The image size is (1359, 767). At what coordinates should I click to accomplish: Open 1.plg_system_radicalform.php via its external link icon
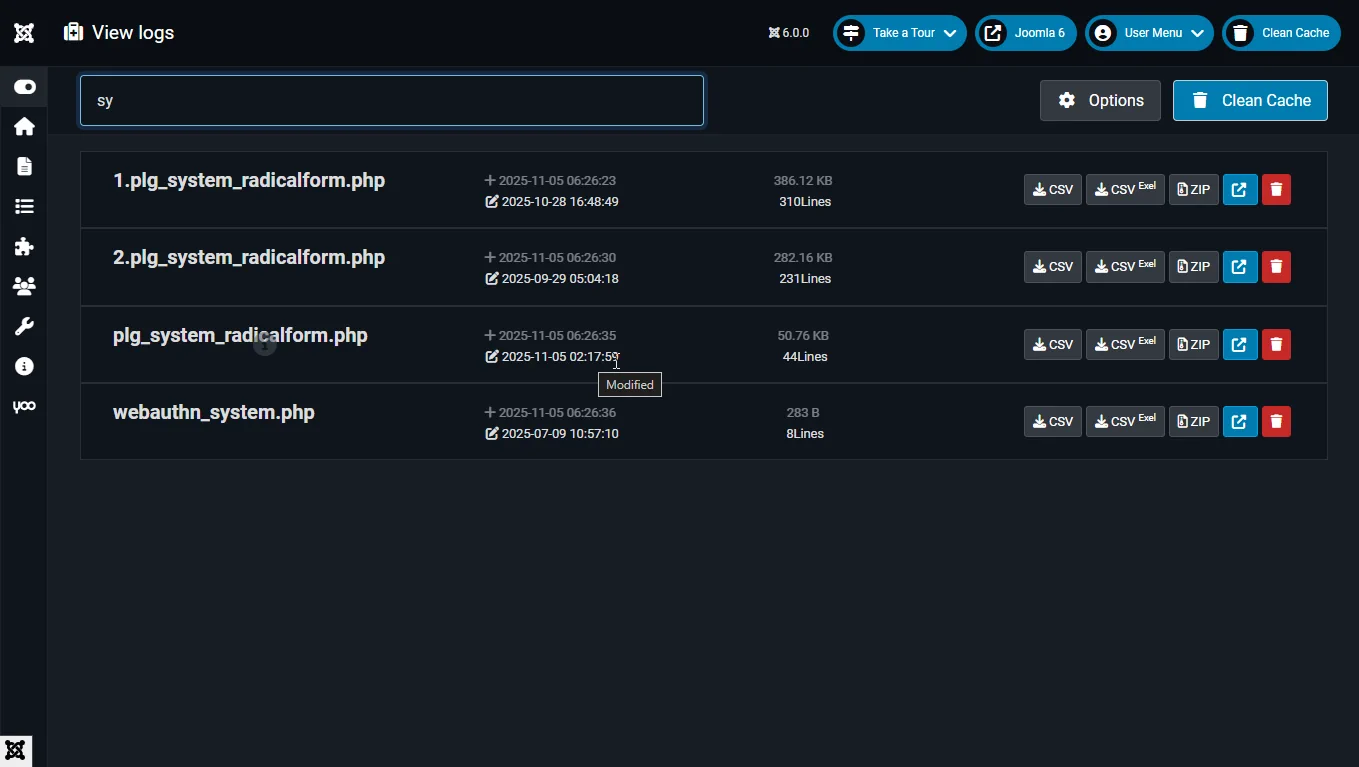click(x=1240, y=189)
